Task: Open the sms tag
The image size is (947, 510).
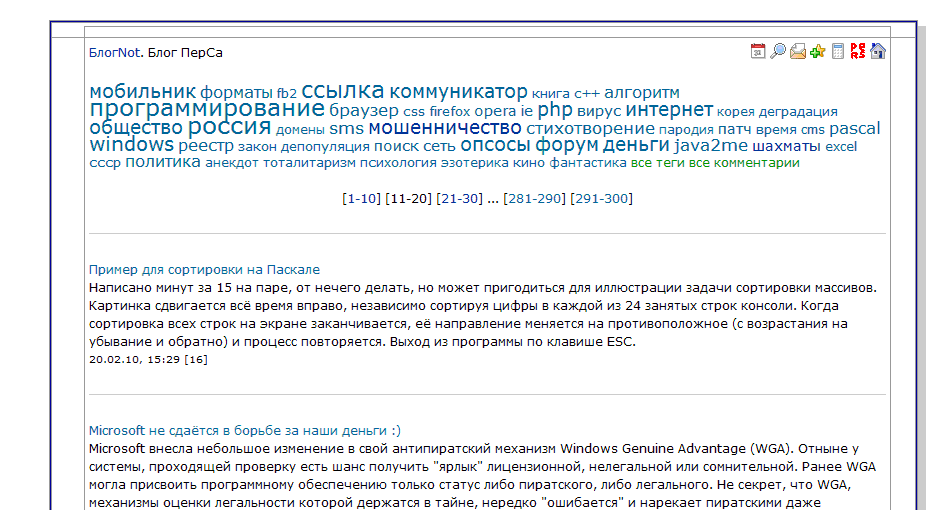Action: click(x=347, y=129)
